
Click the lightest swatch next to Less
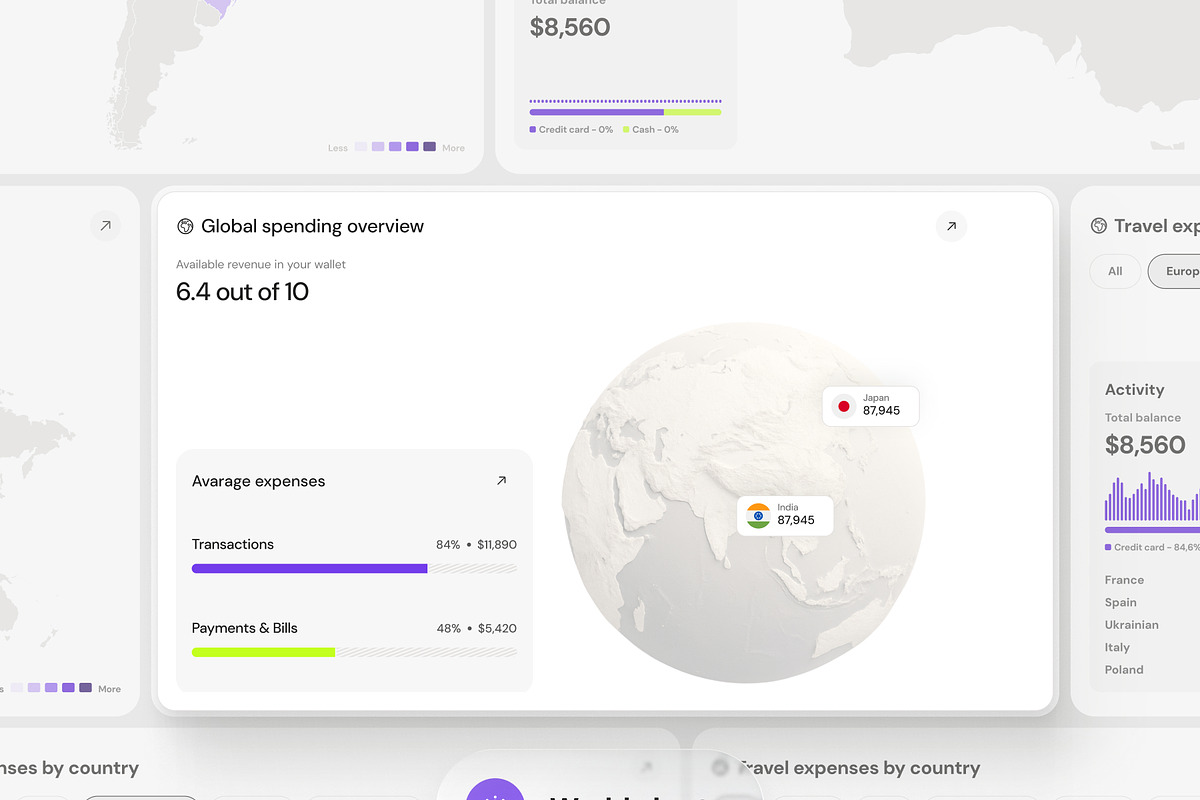pyautogui.click(x=360, y=147)
